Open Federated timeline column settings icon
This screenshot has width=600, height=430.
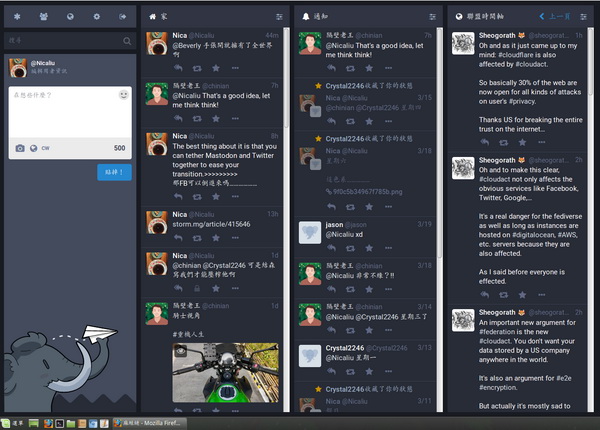[x=583, y=16]
